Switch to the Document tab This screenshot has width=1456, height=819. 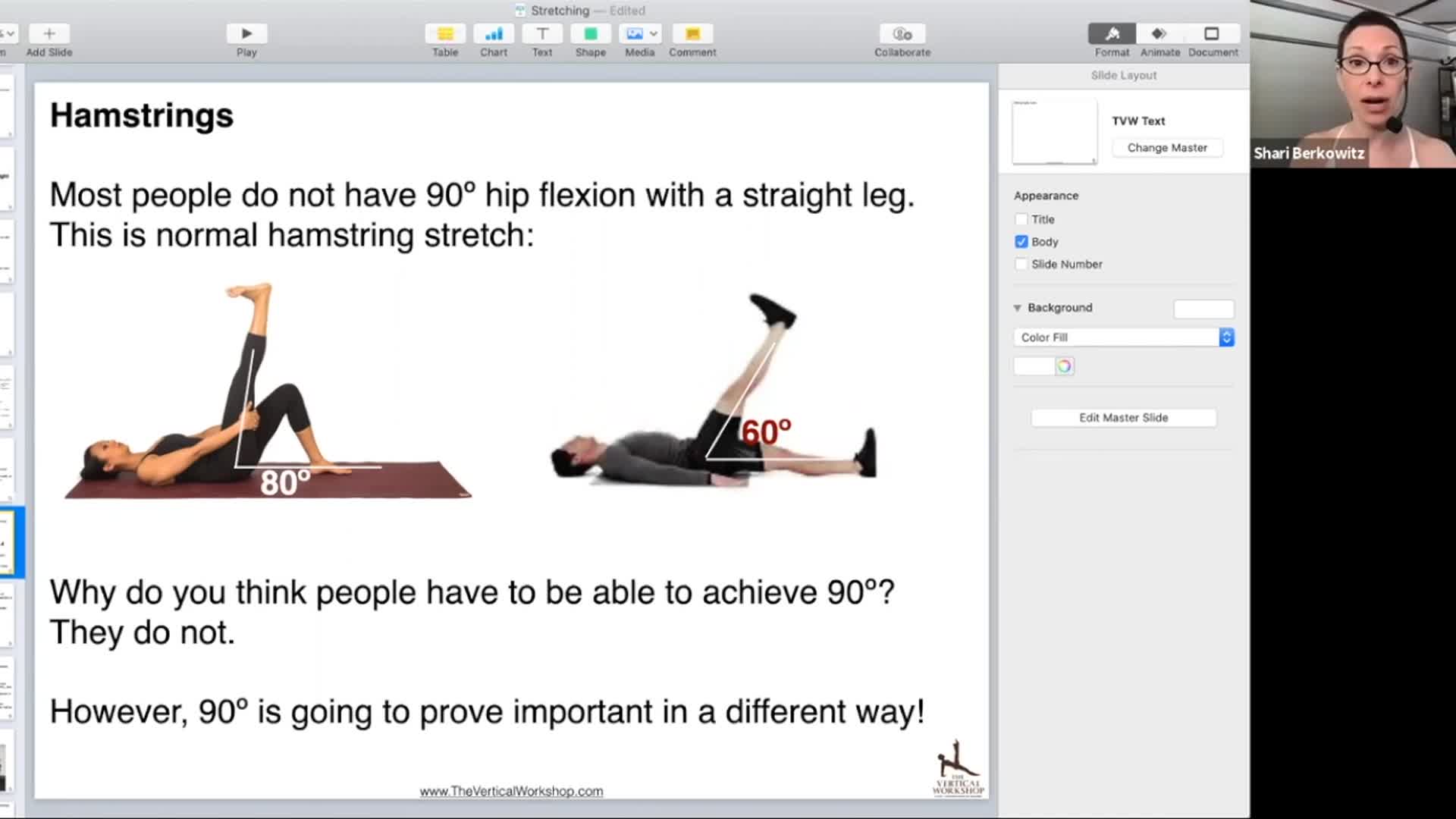(x=1212, y=34)
